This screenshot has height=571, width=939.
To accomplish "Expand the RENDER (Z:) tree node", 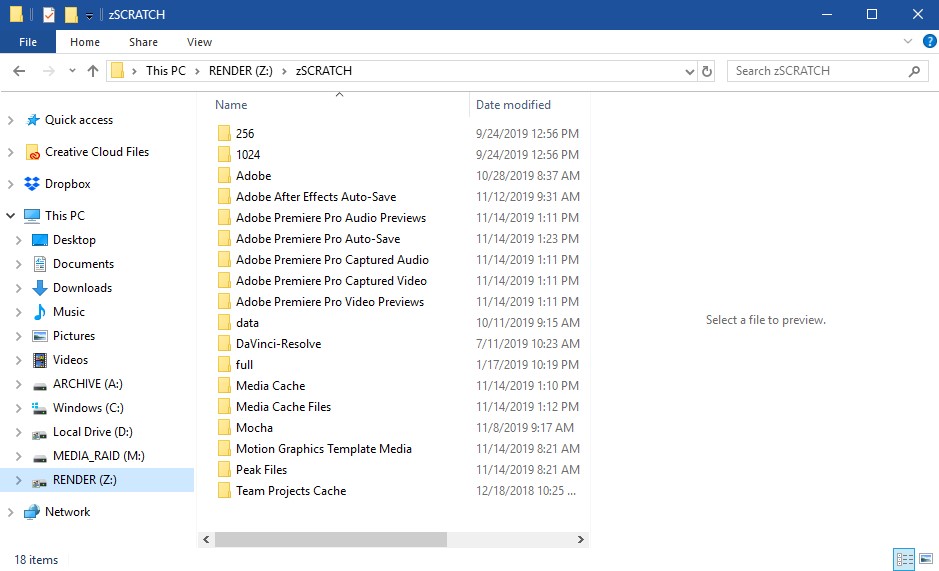I will 19,480.
